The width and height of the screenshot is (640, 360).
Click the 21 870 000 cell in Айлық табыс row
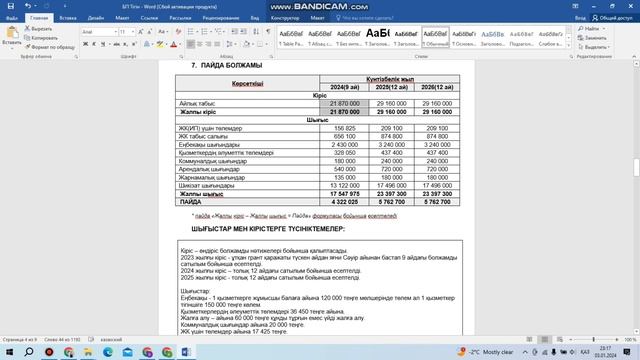pos(344,104)
